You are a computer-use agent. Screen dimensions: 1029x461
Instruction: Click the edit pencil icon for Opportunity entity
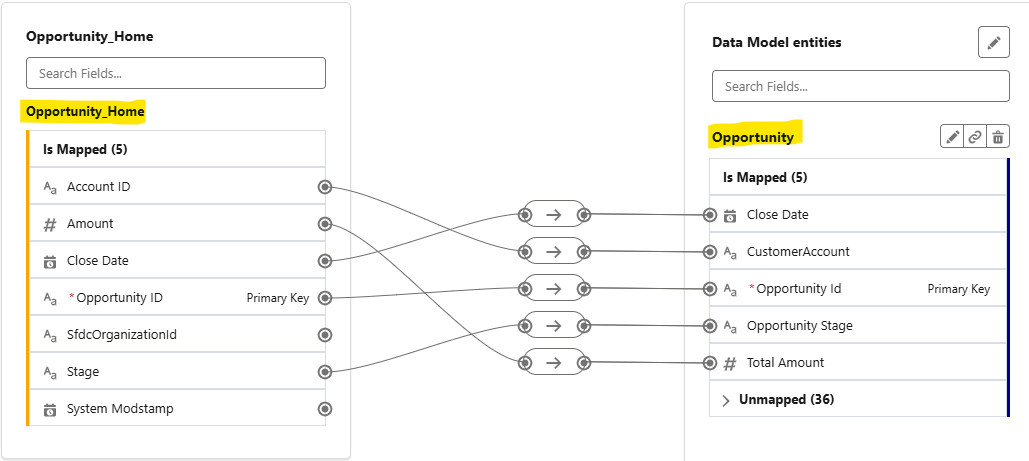point(952,137)
